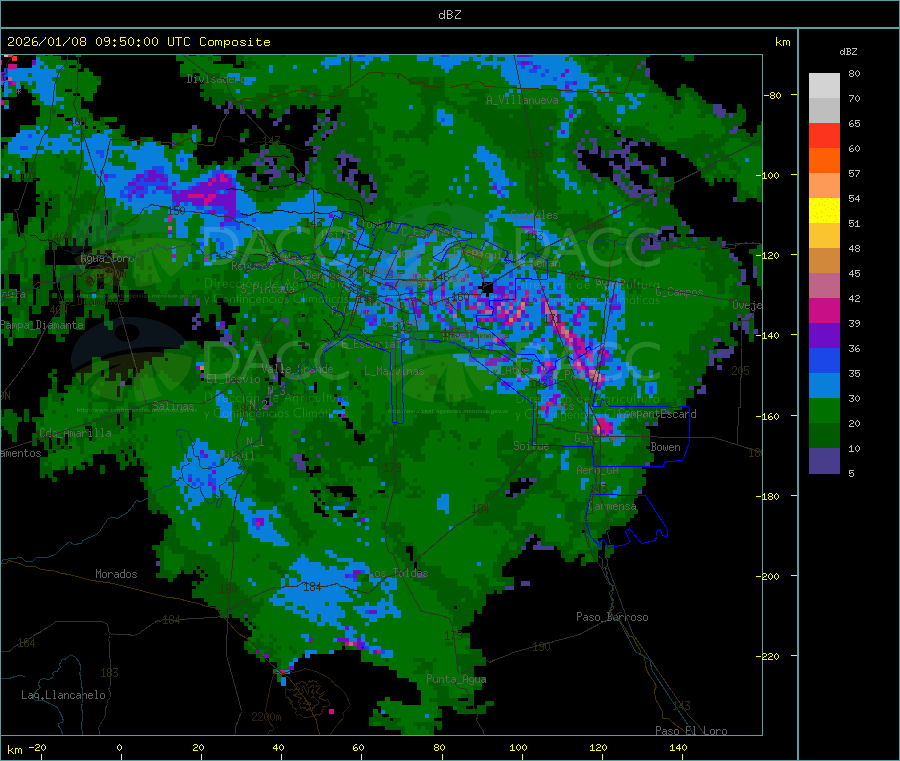Image resolution: width=900 pixels, height=761 pixels.
Task: Select the 'Los_Toldos' map label
Action: tap(398, 573)
